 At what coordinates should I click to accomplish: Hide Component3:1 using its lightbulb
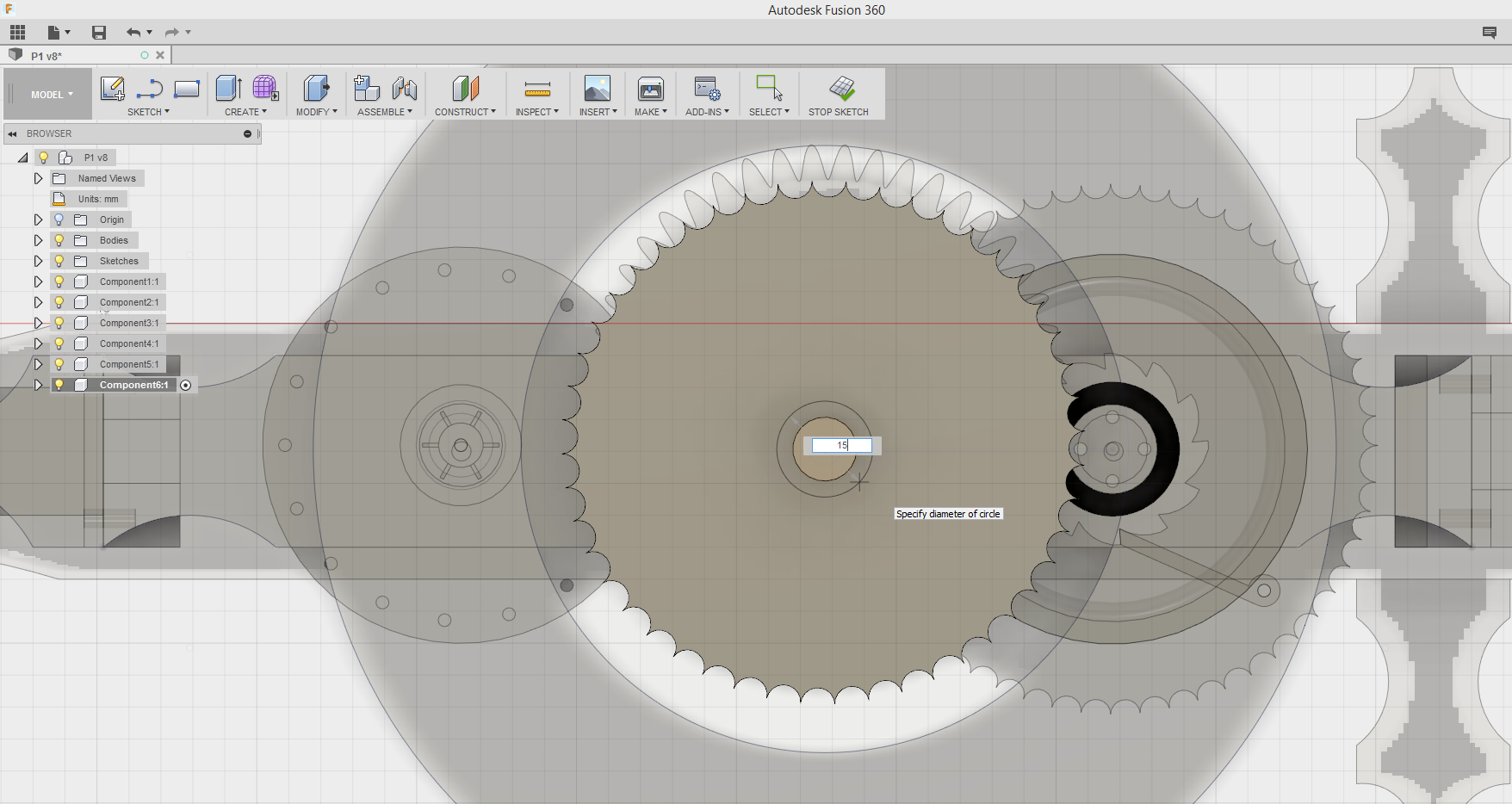click(x=59, y=323)
